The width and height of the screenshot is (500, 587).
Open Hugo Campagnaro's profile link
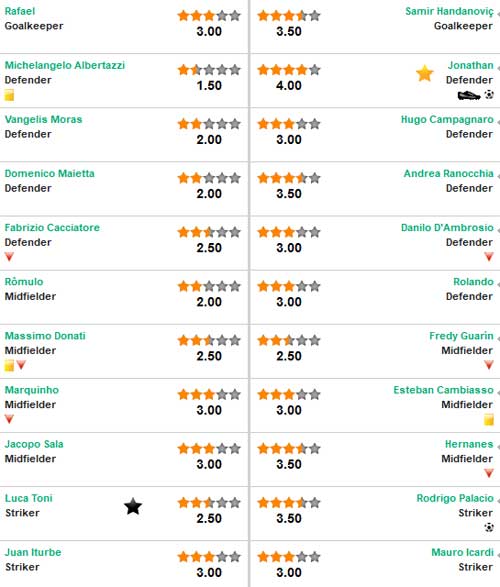447,120
